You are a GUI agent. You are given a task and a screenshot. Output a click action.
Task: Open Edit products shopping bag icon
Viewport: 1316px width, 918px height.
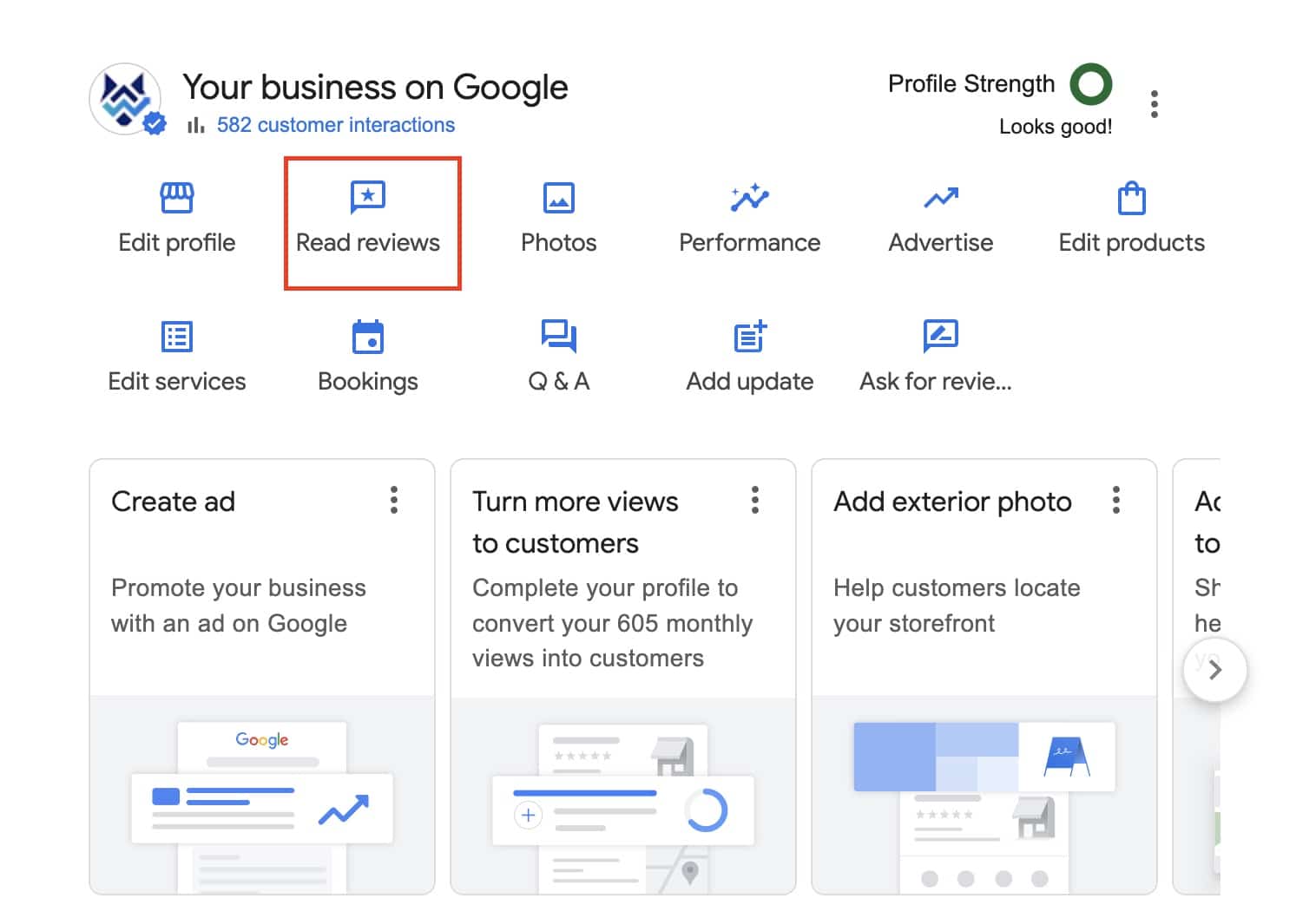click(1131, 198)
